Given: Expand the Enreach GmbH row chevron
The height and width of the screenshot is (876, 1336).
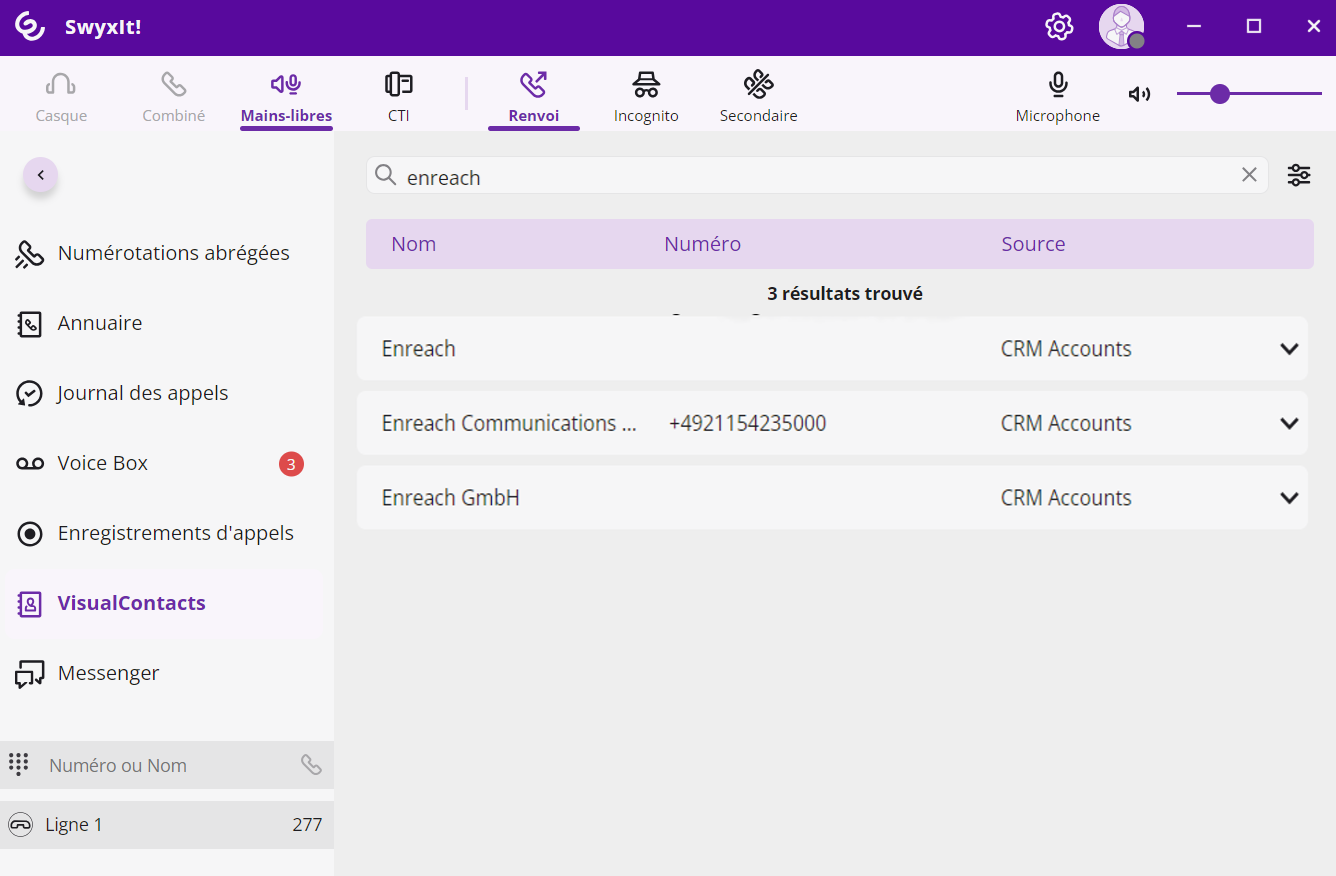Looking at the screenshot, I should coord(1289,498).
